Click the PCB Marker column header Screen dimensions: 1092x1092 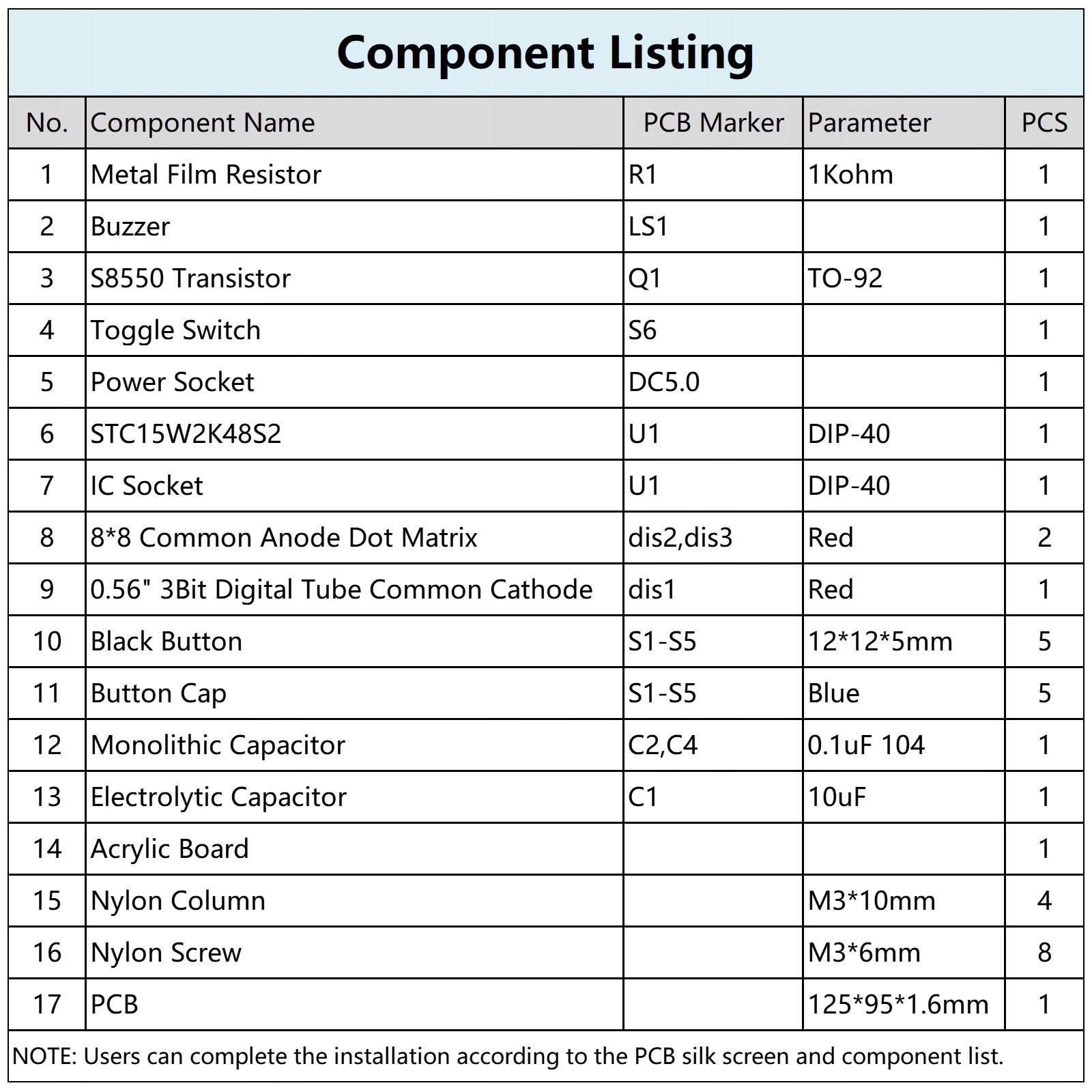(713, 123)
